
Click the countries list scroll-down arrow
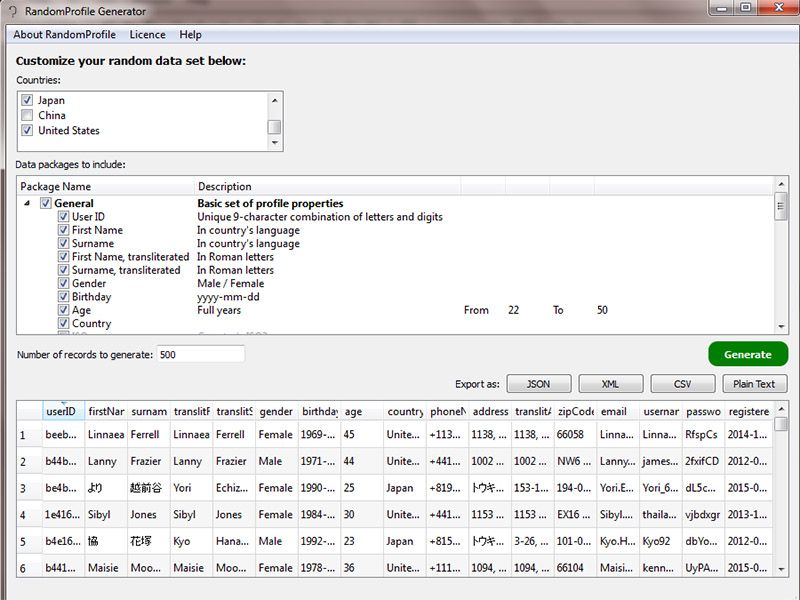coord(274,143)
